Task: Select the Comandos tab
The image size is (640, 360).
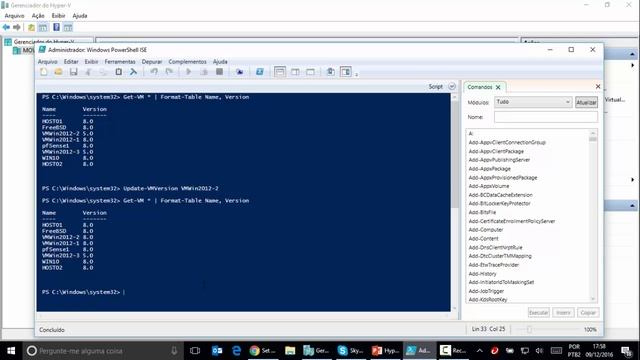Action: (x=480, y=87)
